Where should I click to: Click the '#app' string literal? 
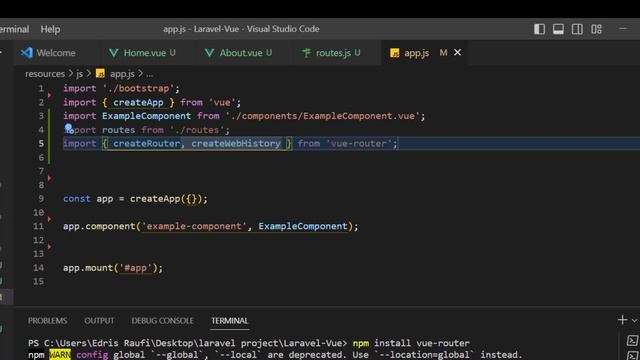136,268
